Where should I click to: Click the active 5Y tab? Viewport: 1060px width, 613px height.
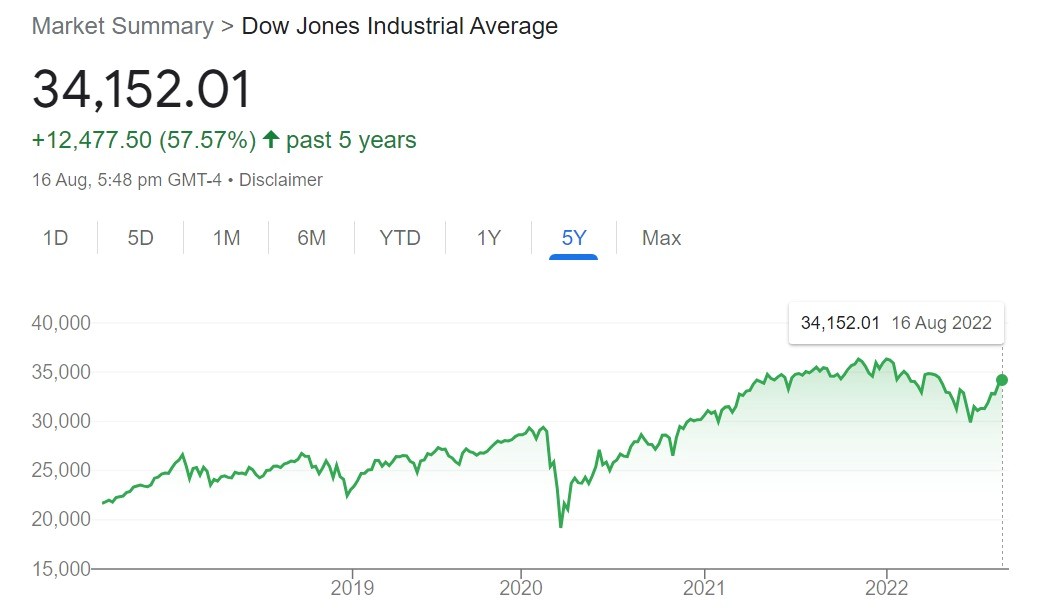coord(573,238)
